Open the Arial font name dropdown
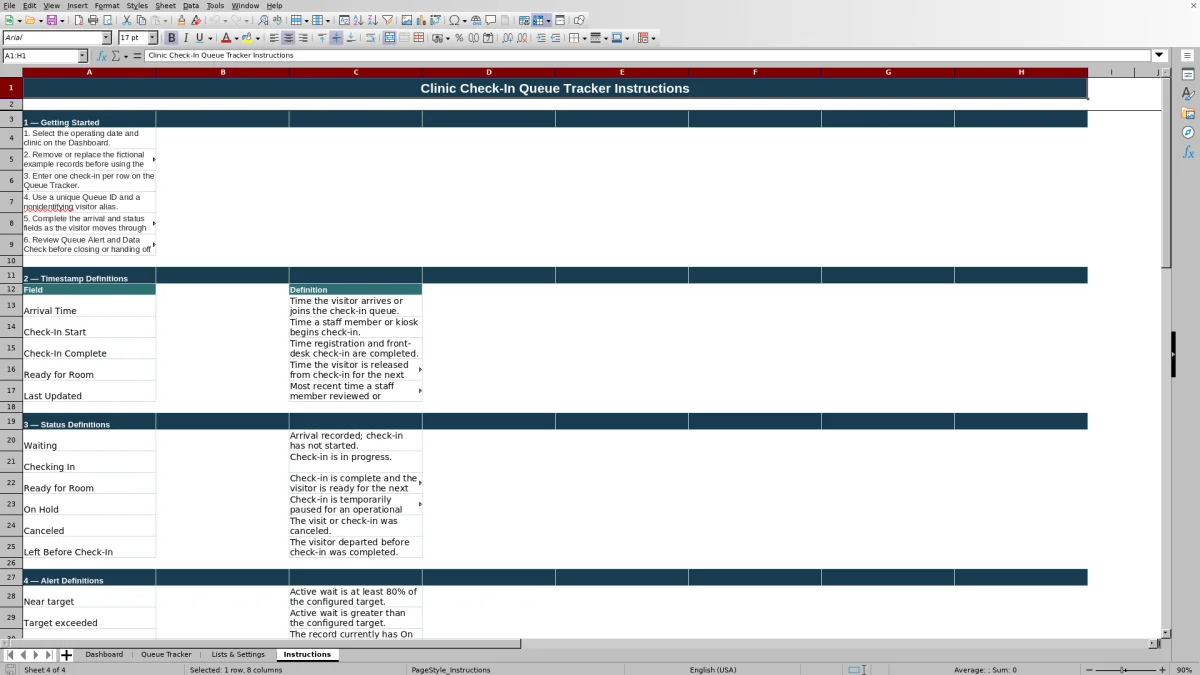The width and height of the screenshot is (1200, 675). pyautogui.click(x=106, y=38)
